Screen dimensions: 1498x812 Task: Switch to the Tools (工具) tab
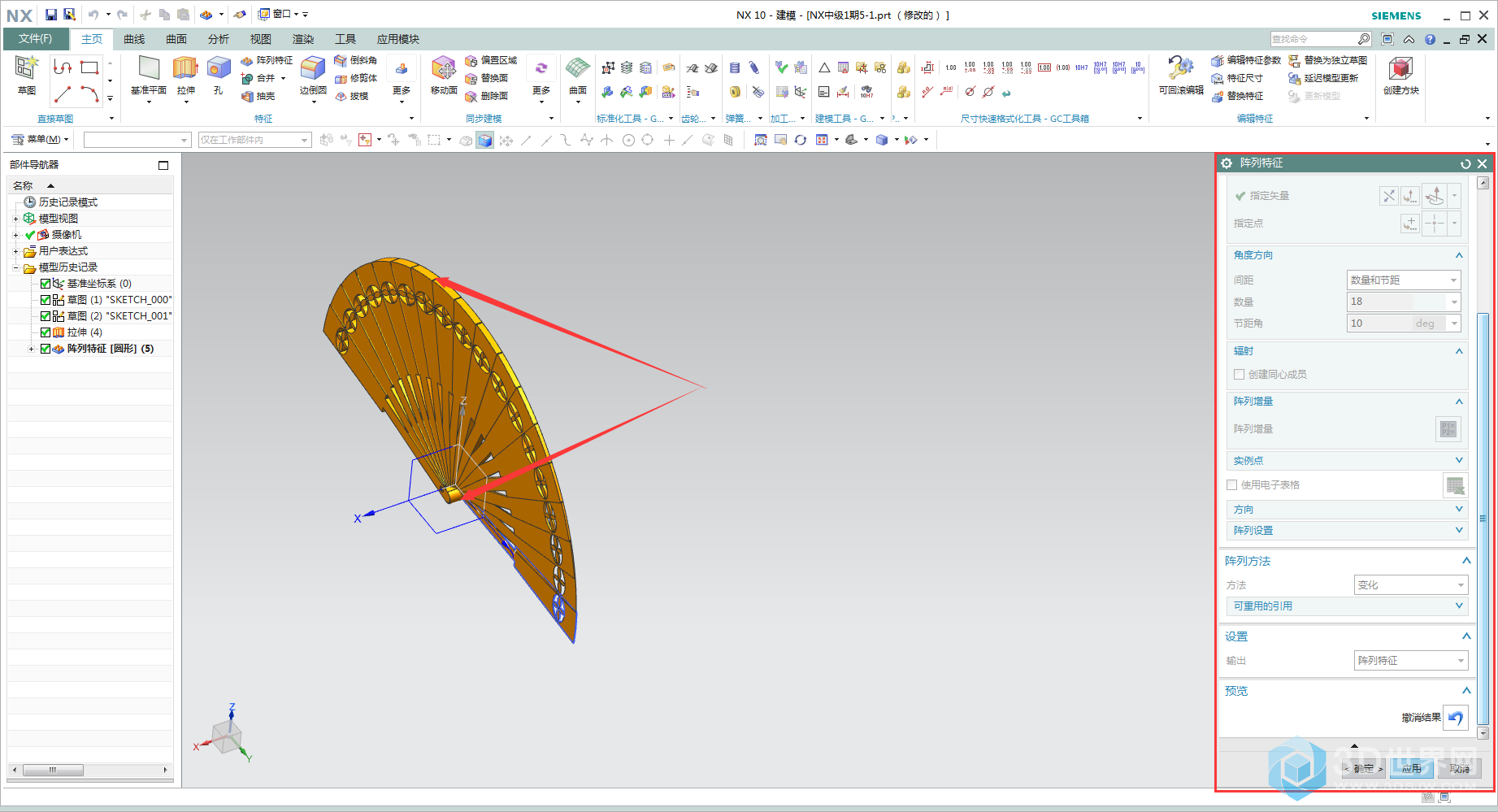(x=345, y=39)
